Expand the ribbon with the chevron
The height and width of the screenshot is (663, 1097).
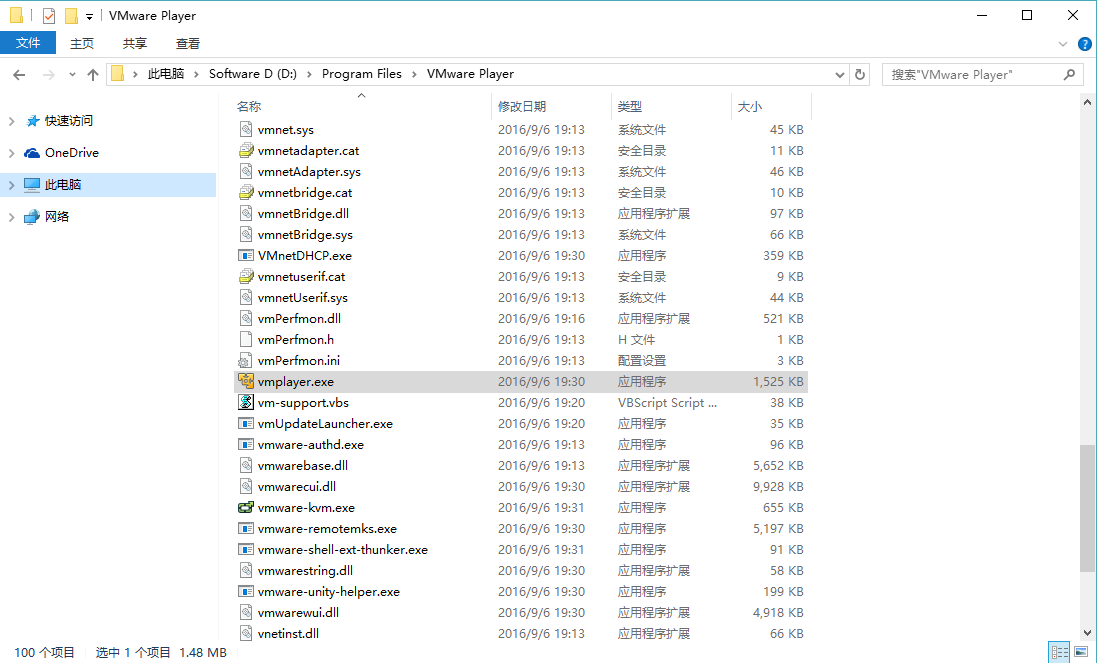tap(1063, 43)
